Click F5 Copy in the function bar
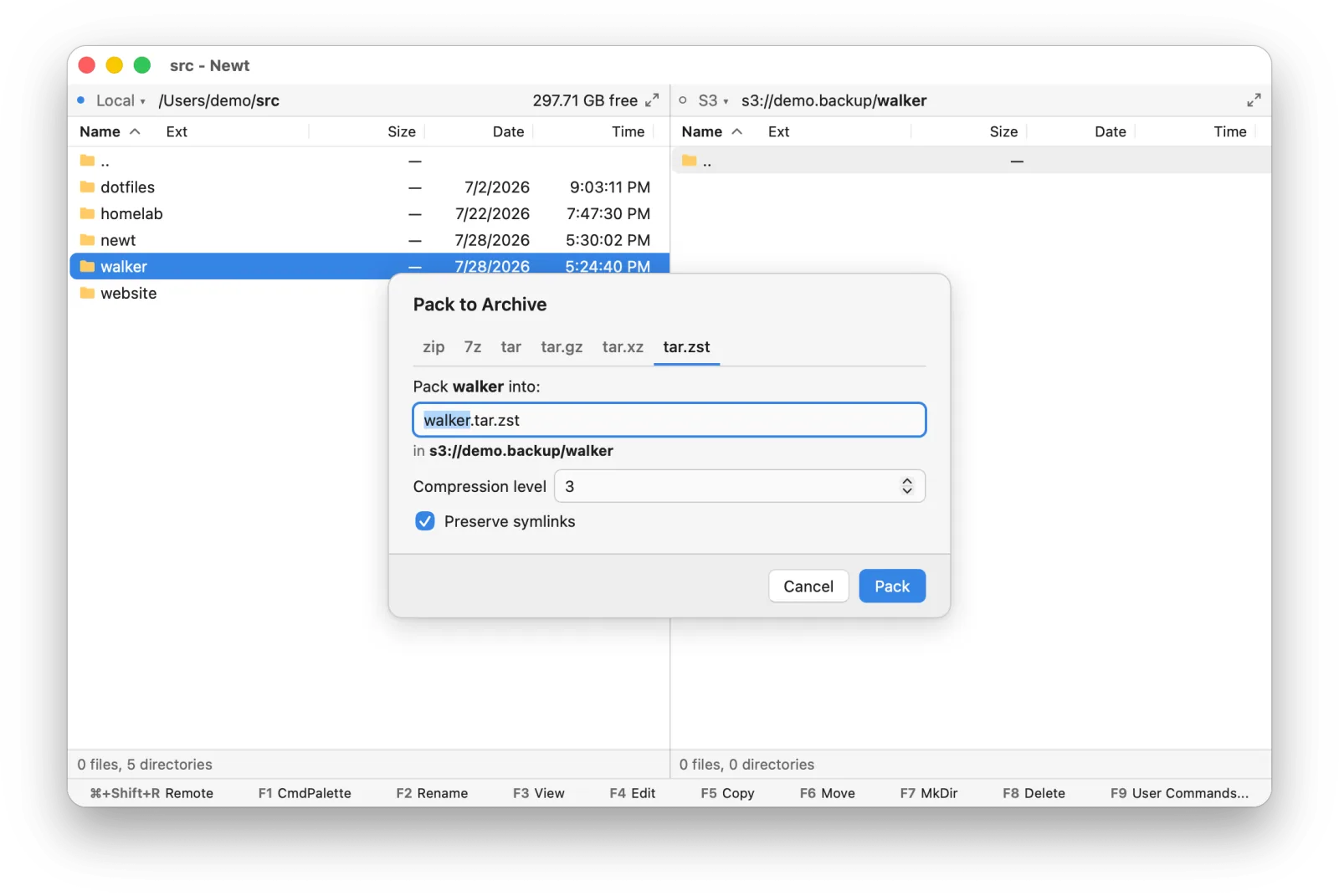The height and width of the screenshot is (896, 1339). click(727, 793)
